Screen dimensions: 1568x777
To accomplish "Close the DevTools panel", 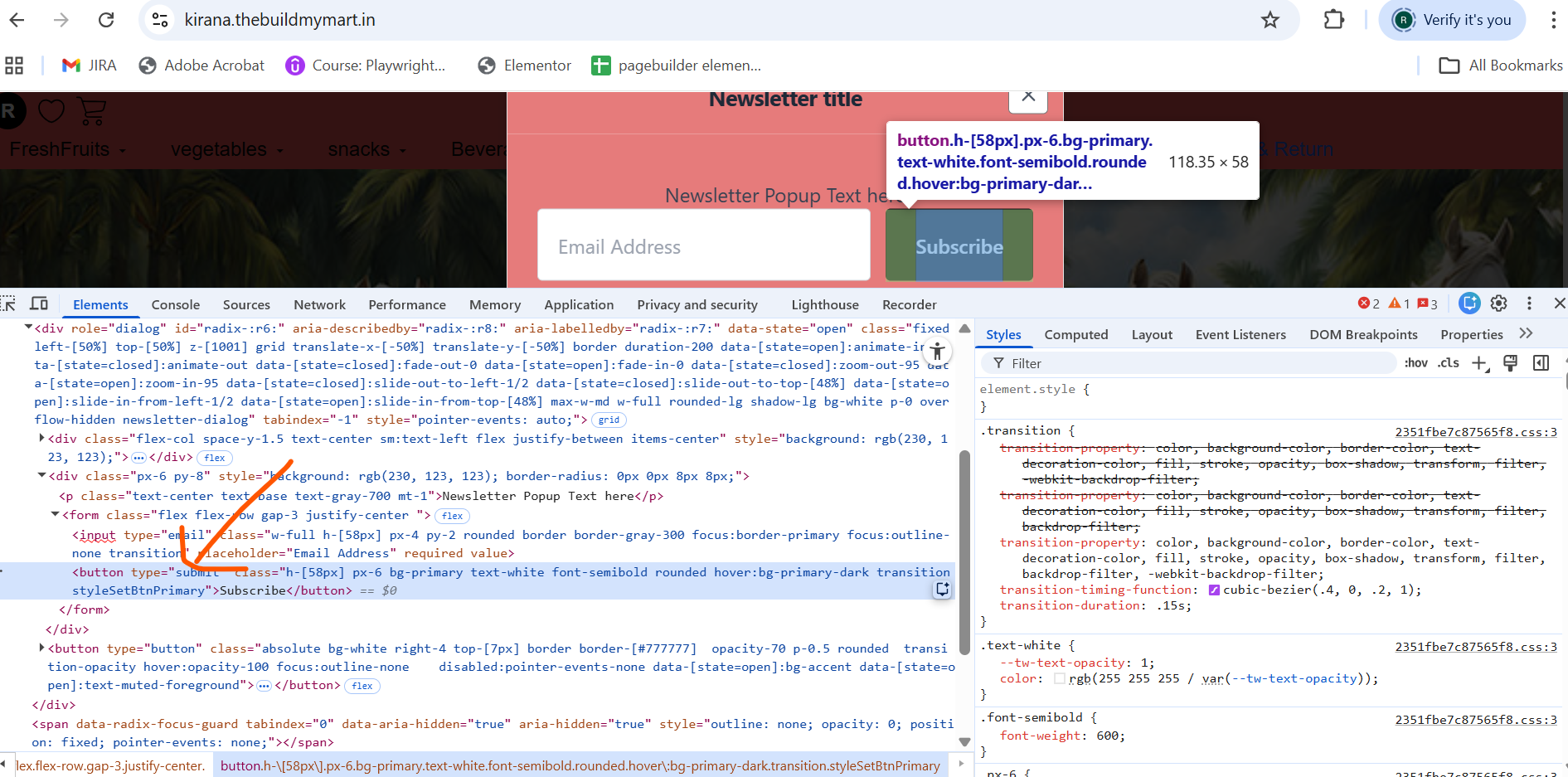I will click(x=1559, y=304).
